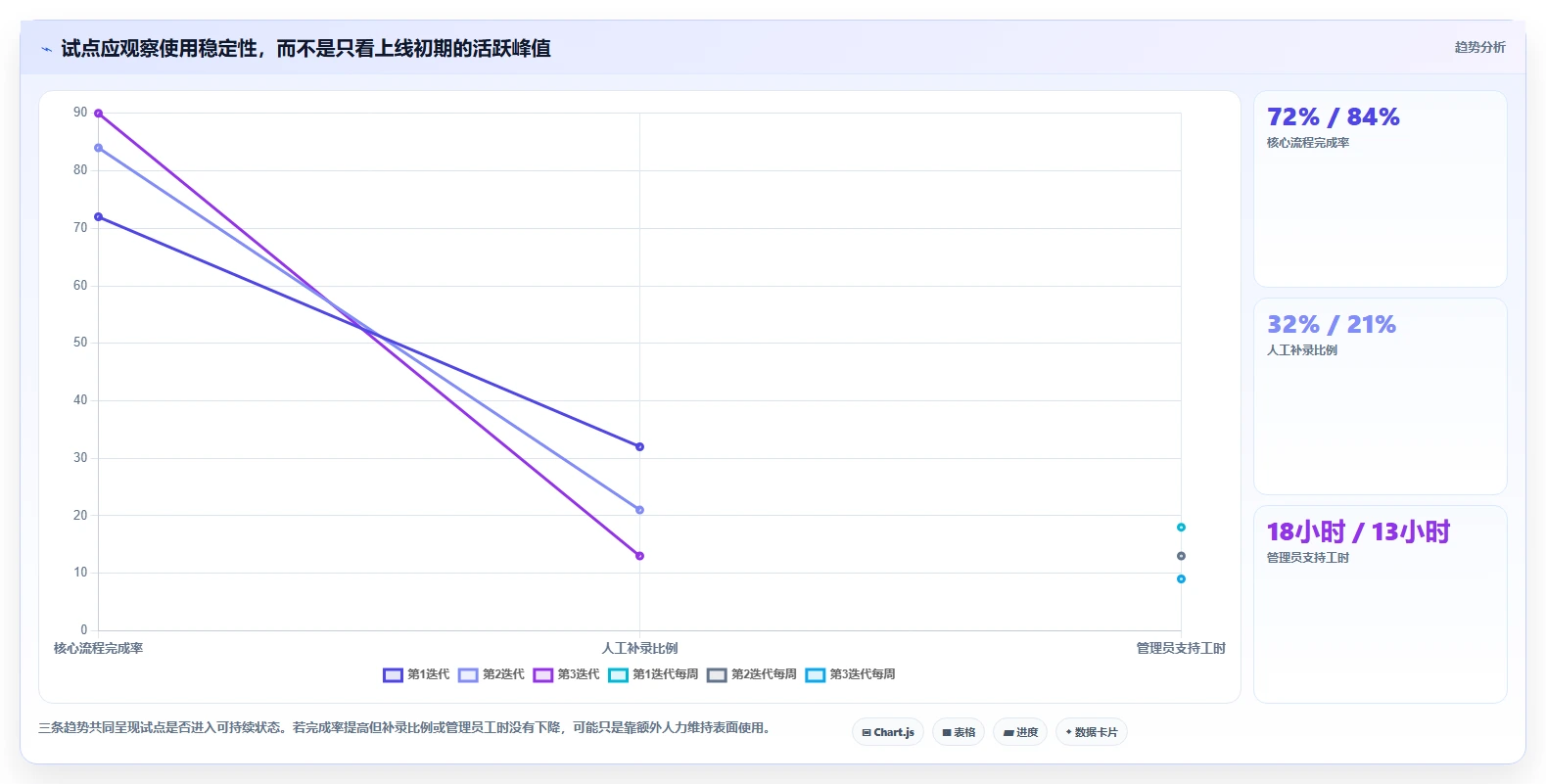Click the 管理员支持工时 x-axis label

pyautogui.click(x=1181, y=648)
